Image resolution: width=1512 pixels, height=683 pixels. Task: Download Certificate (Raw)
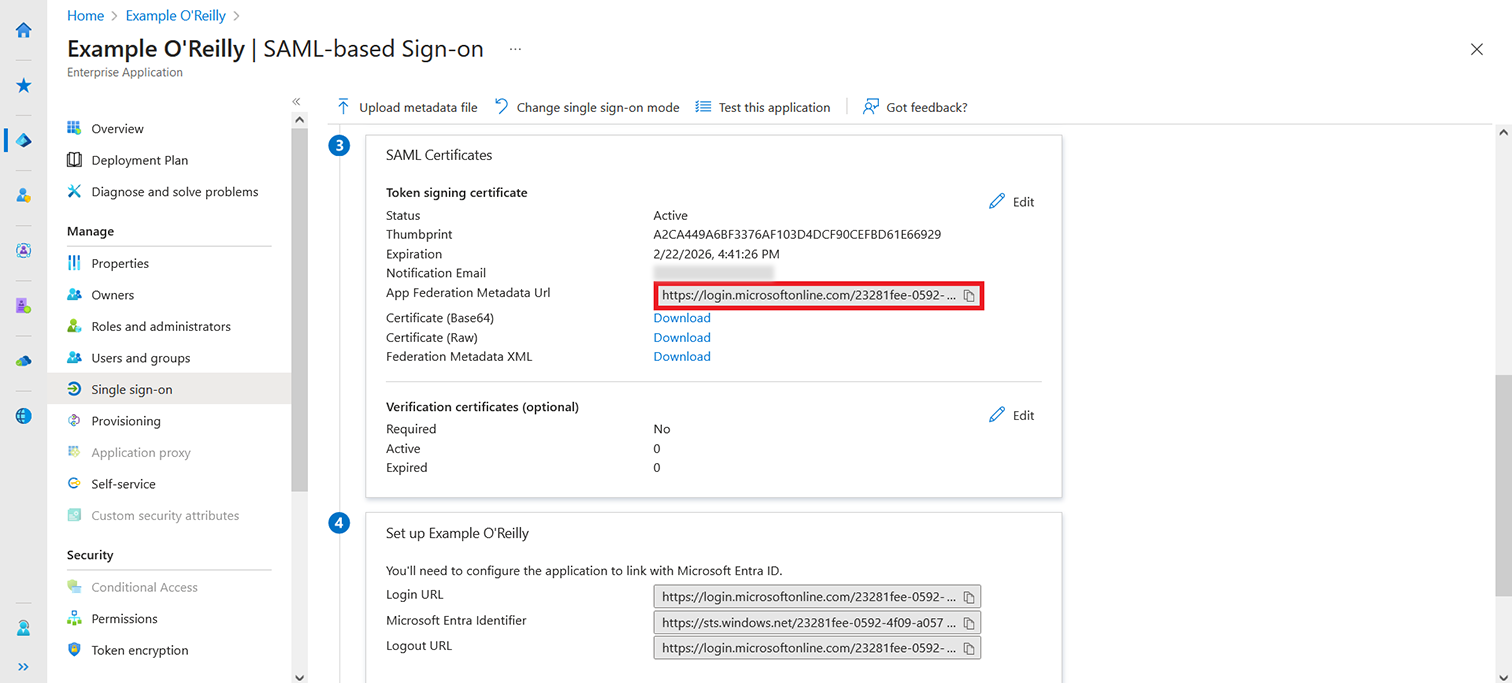pyautogui.click(x=682, y=337)
